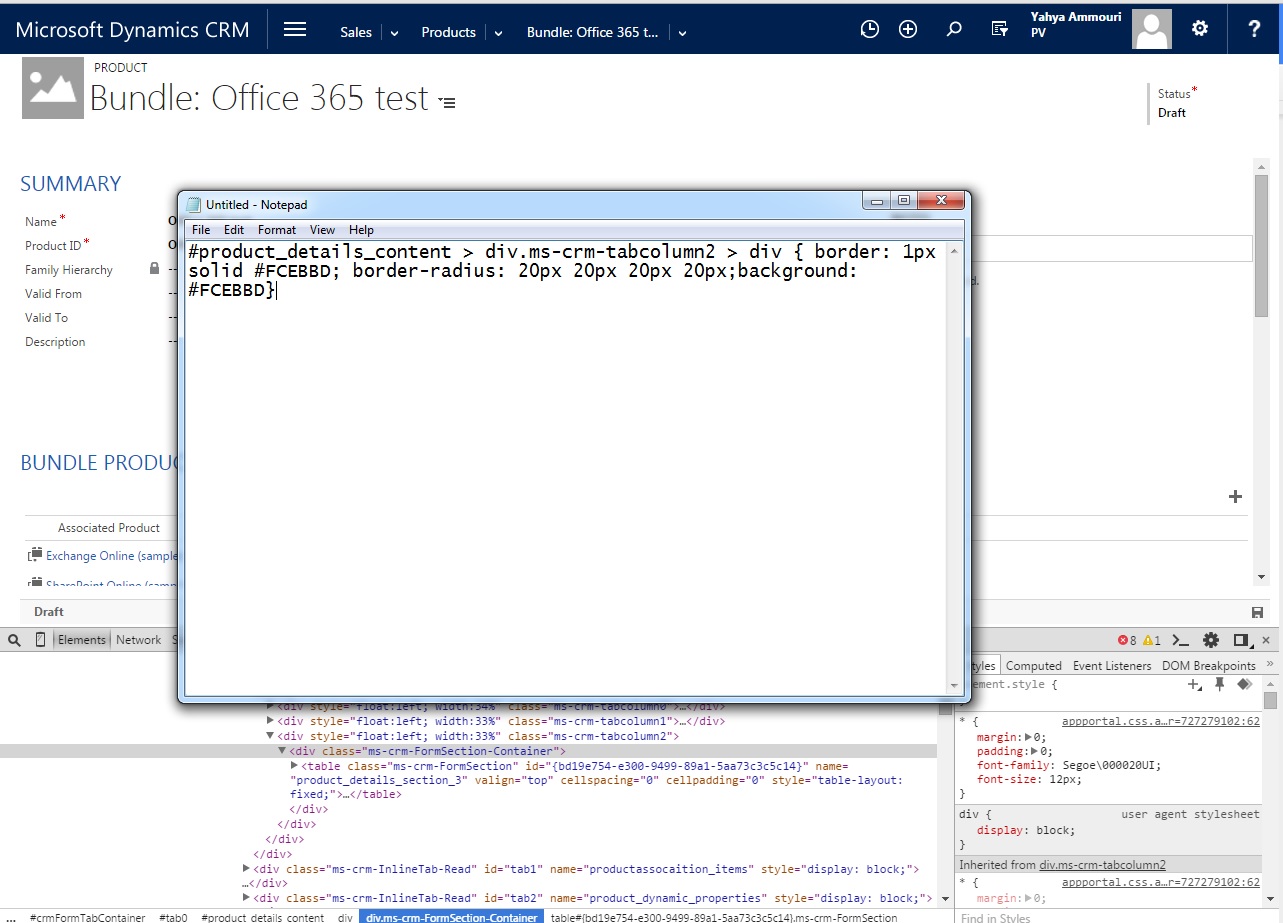Expand the tab1 productassocaition_items div
The height and width of the screenshot is (923, 1283).
[x=247, y=869]
